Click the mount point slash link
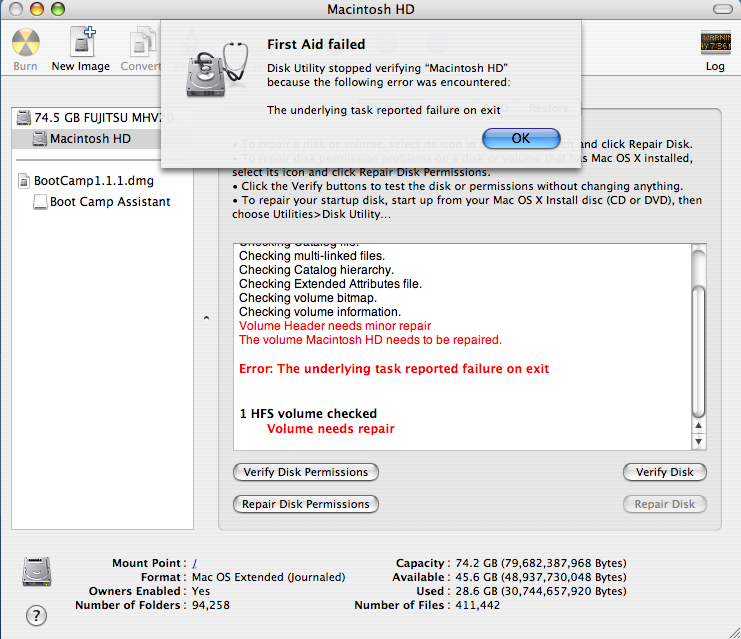Image resolution: width=741 pixels, height=639 pixels. [x=195, y=563]
